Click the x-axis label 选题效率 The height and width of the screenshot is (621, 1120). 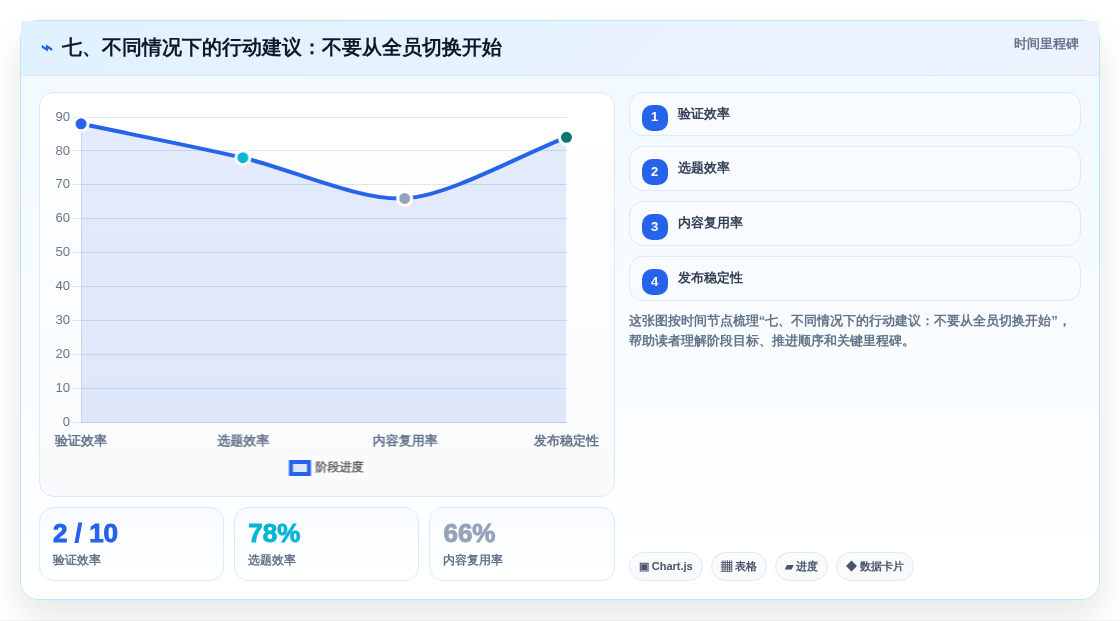(243, 441)
